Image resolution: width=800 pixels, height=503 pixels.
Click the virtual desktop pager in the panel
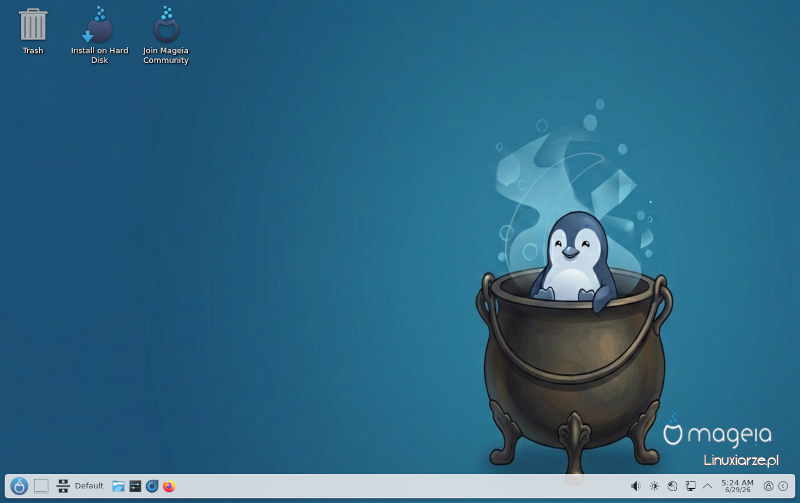(x=41, y=486)
